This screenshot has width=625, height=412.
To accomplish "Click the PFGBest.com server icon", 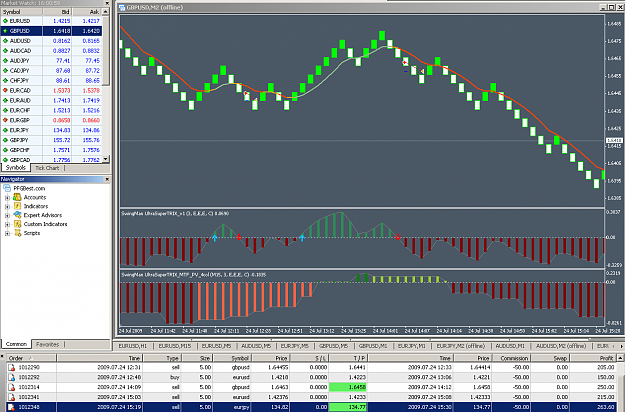I will tap(7, 188).
